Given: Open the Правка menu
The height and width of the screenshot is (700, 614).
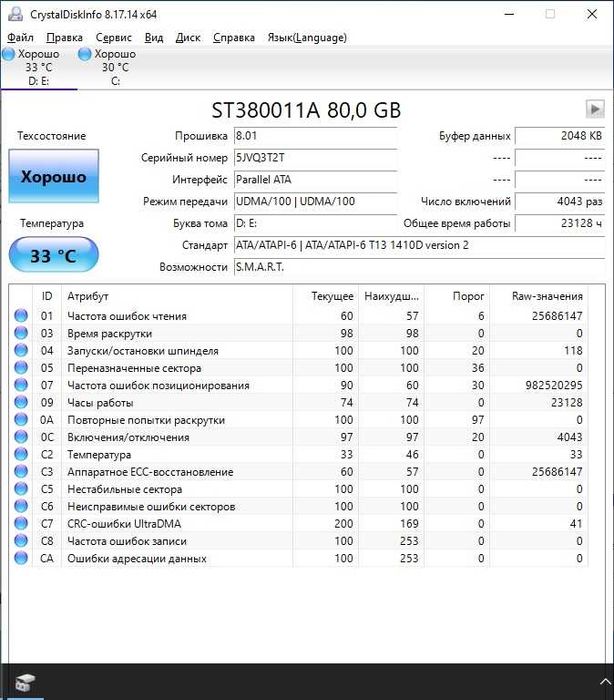Looking at the screenshot, I should (x=64, y=38).
